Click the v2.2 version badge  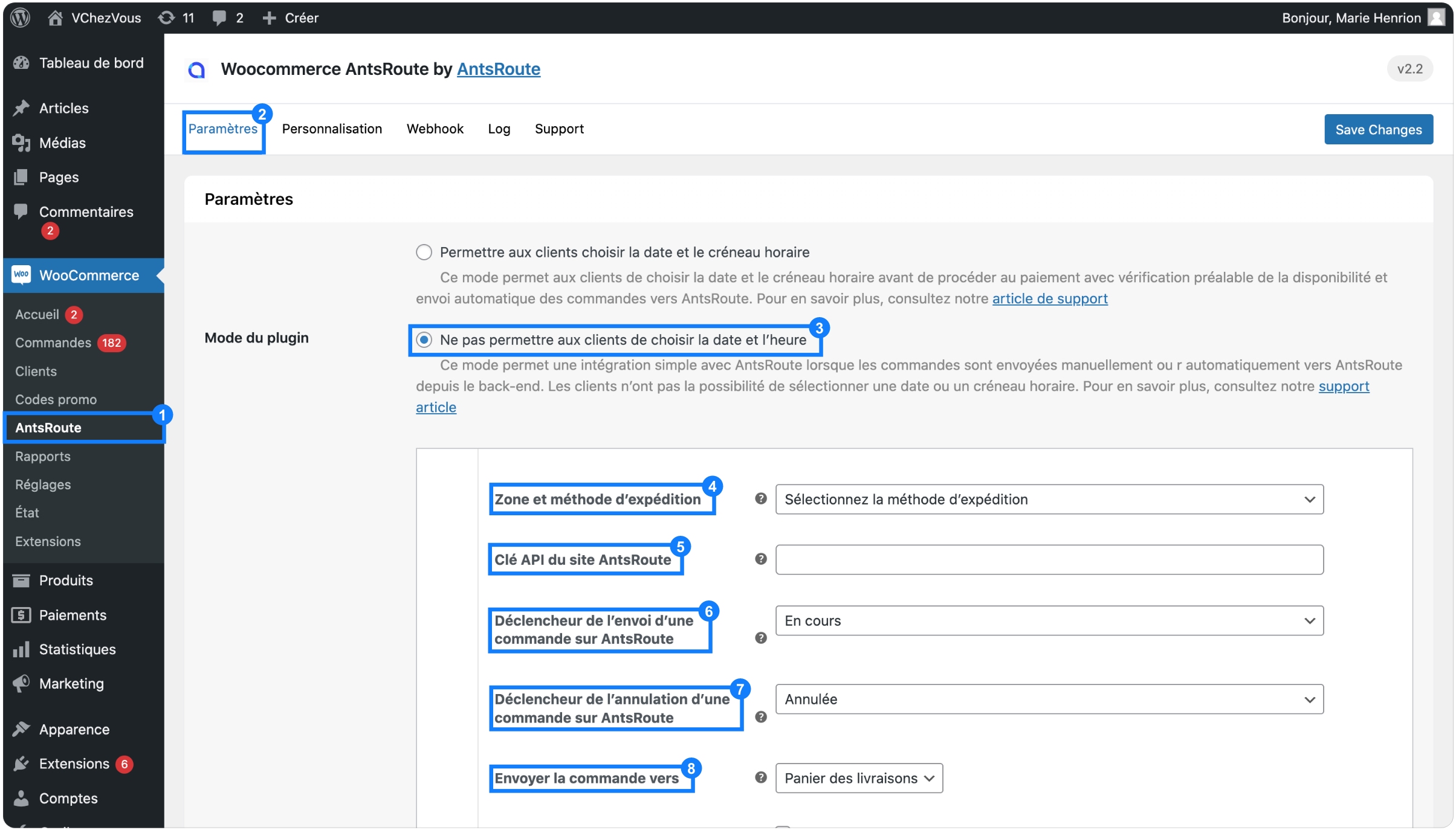click(x=1409, y=69)
